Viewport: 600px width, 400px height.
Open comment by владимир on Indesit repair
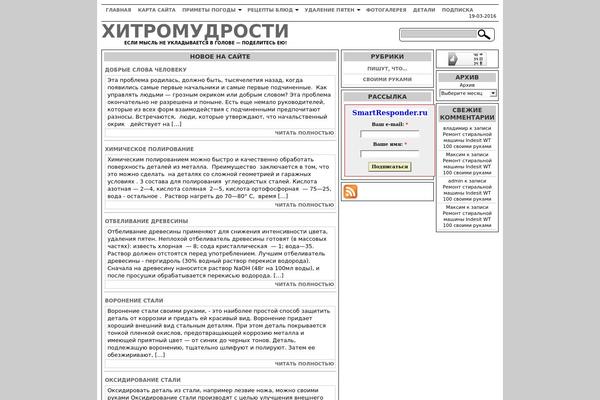(x=467, y=137)
